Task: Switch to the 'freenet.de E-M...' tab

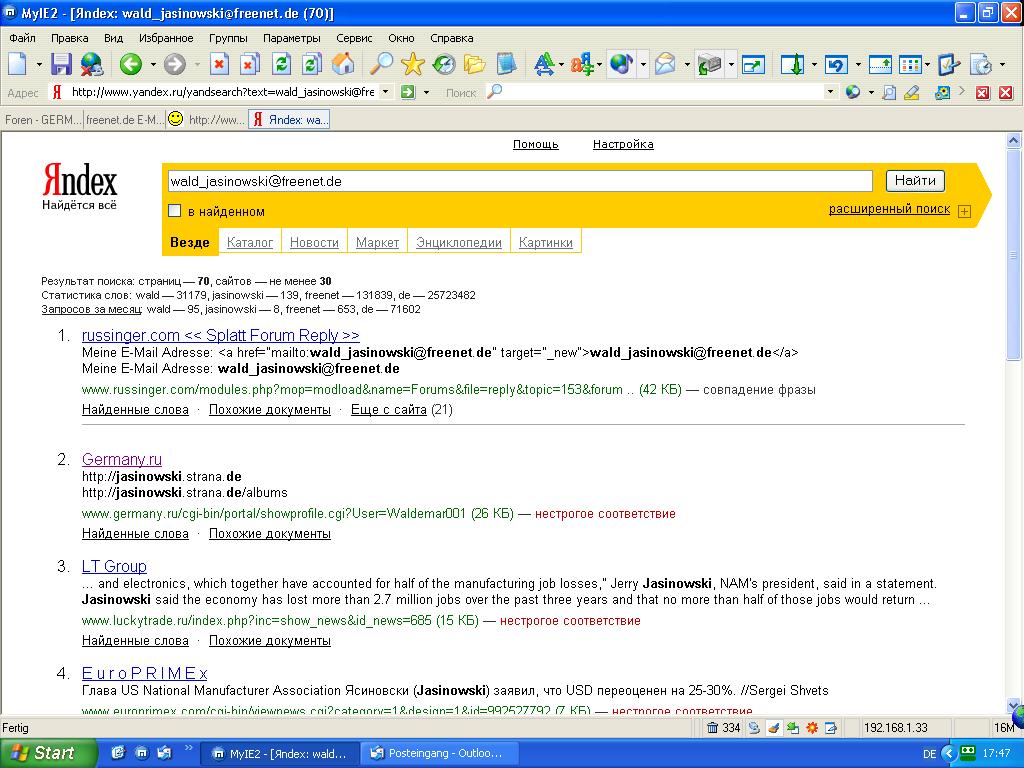Action: 124,120
